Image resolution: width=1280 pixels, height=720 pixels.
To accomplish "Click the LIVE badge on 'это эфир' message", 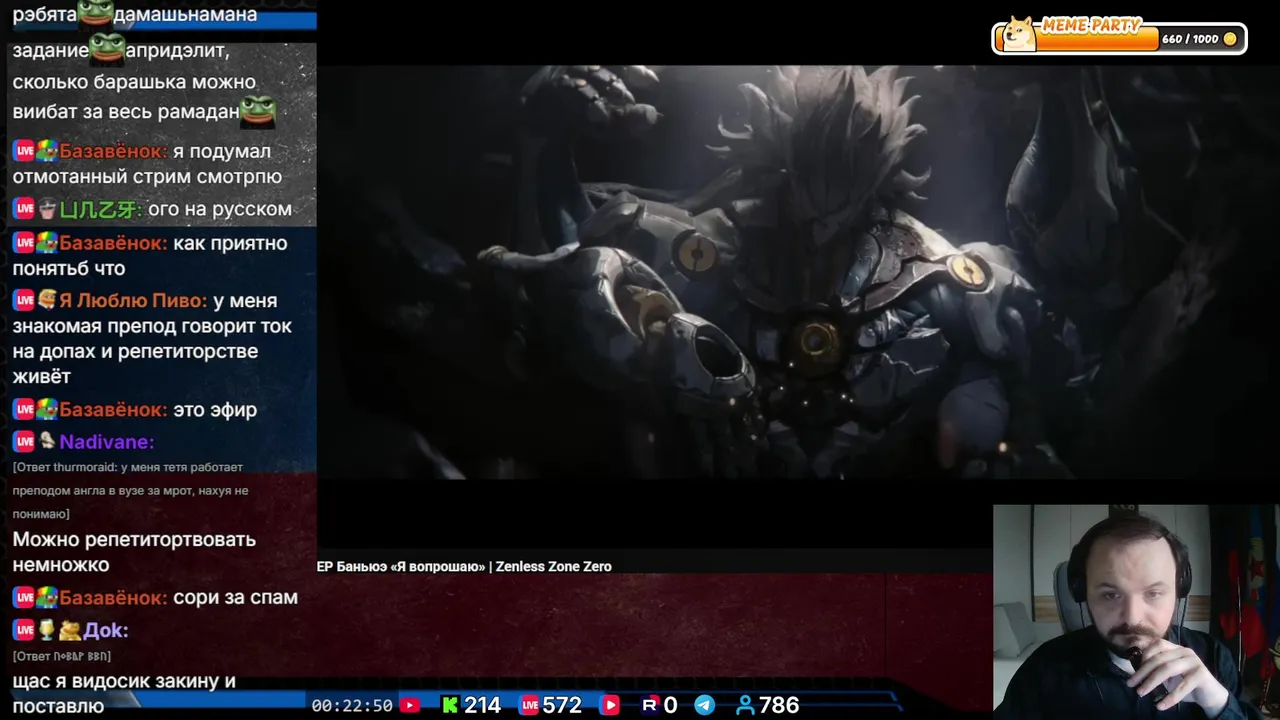I will tap(24, 409).
